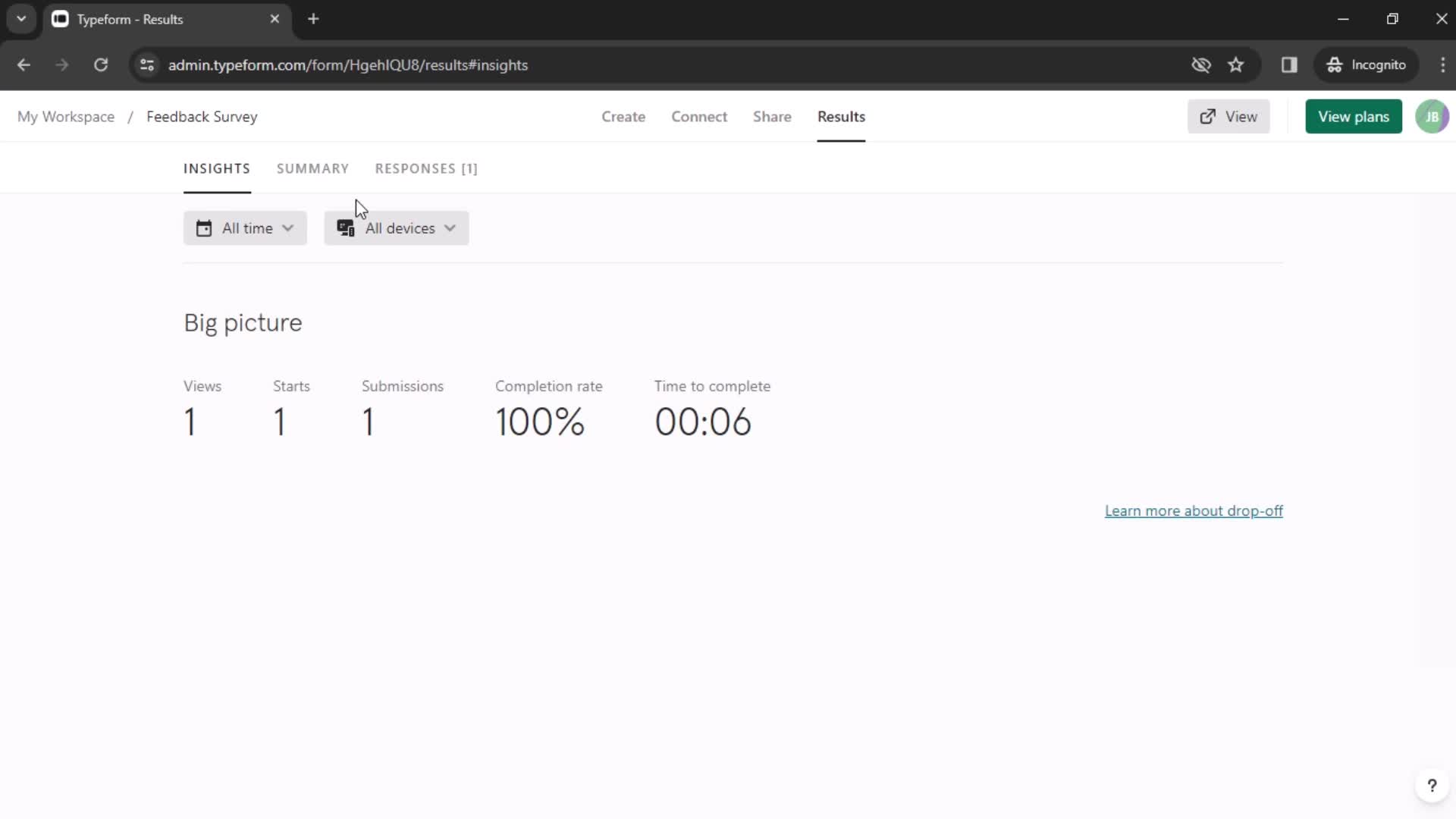Switch to the Summary tab
This screenshot has height=819, width=1456.
(x=312, y=168)
